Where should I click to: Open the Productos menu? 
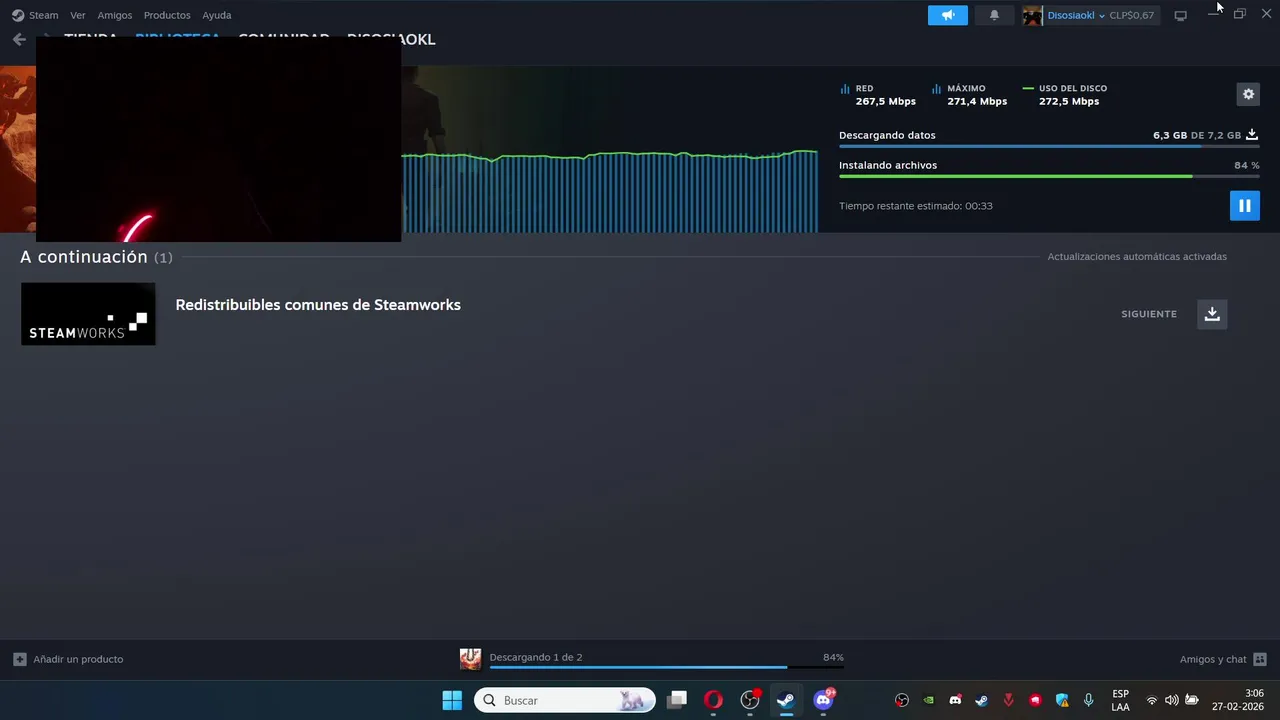(x=167, y=15)
